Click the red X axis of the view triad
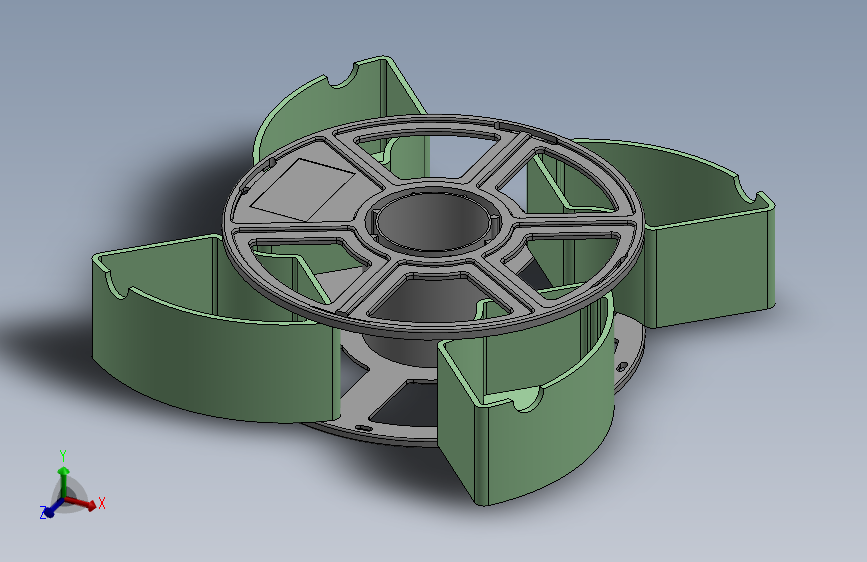867x562 pixels. (x=82, y=503)
